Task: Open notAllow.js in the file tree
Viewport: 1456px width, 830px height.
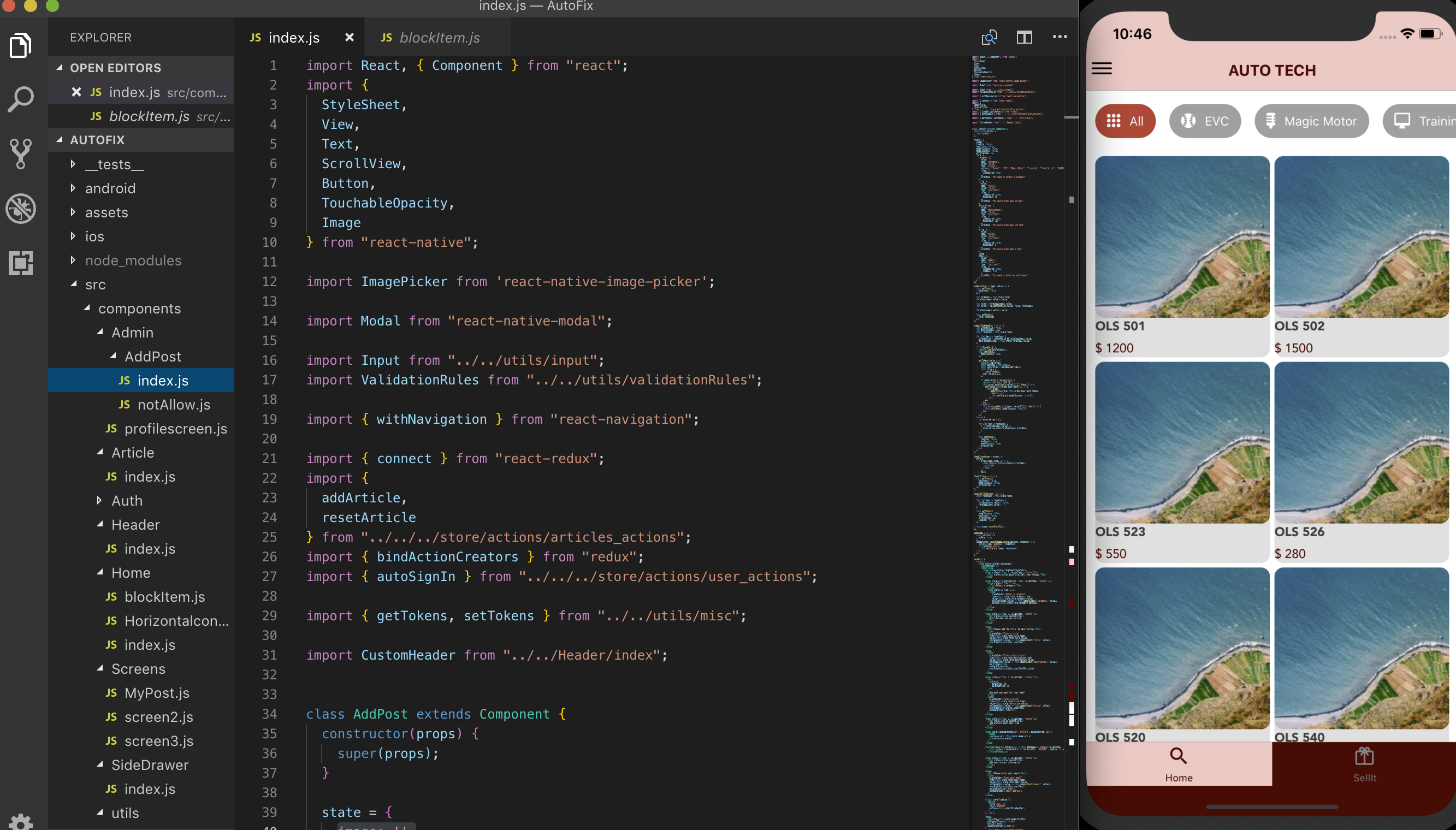Action: (173, 405)
